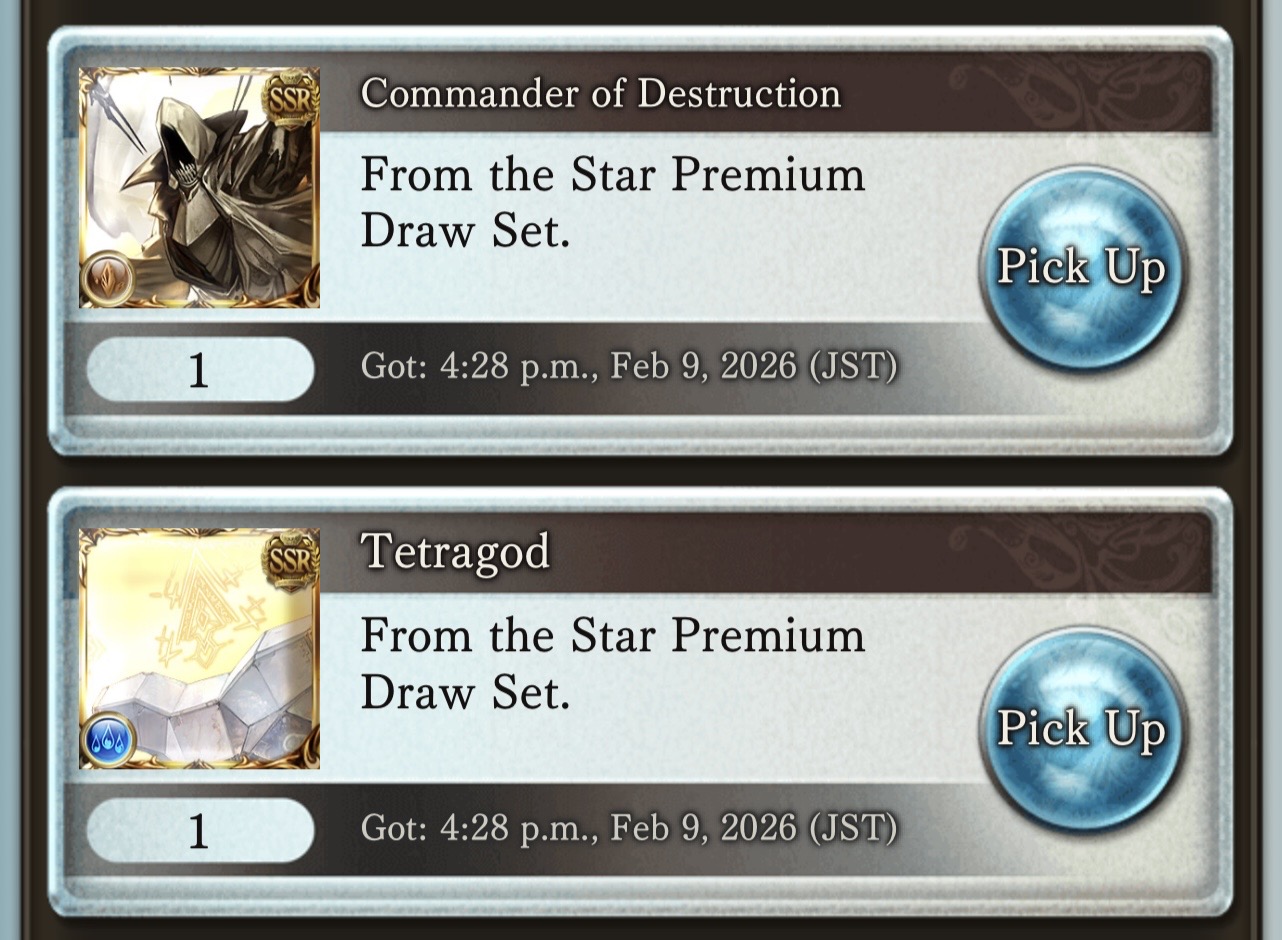Click the Got timestamp of Tetragod
Image resolution: width=1282 pixels, height=940 pixels.
click(x=629, y=828)
